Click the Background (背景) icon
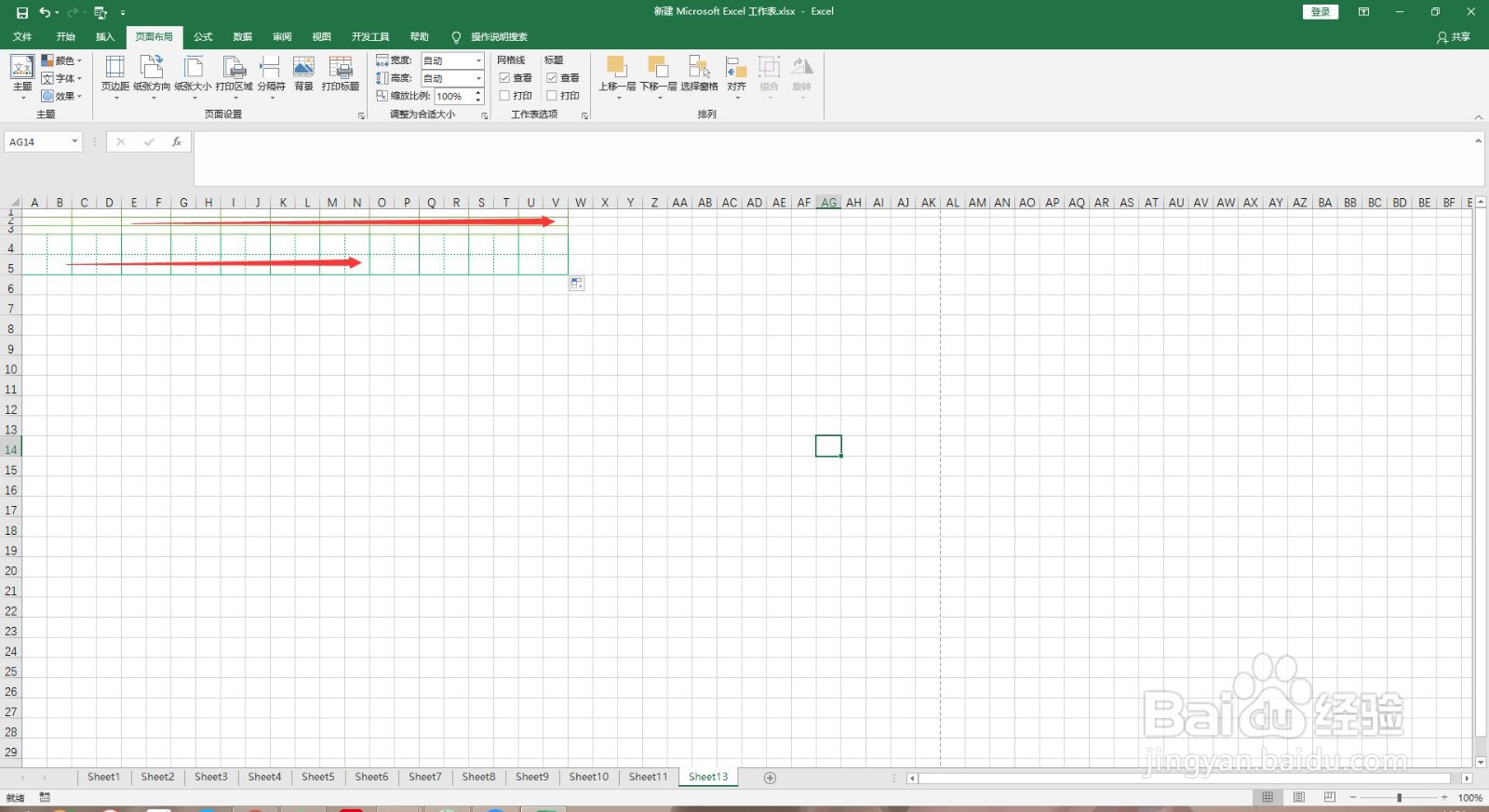This screenshot has width=1489, height=812. (303, 73)
